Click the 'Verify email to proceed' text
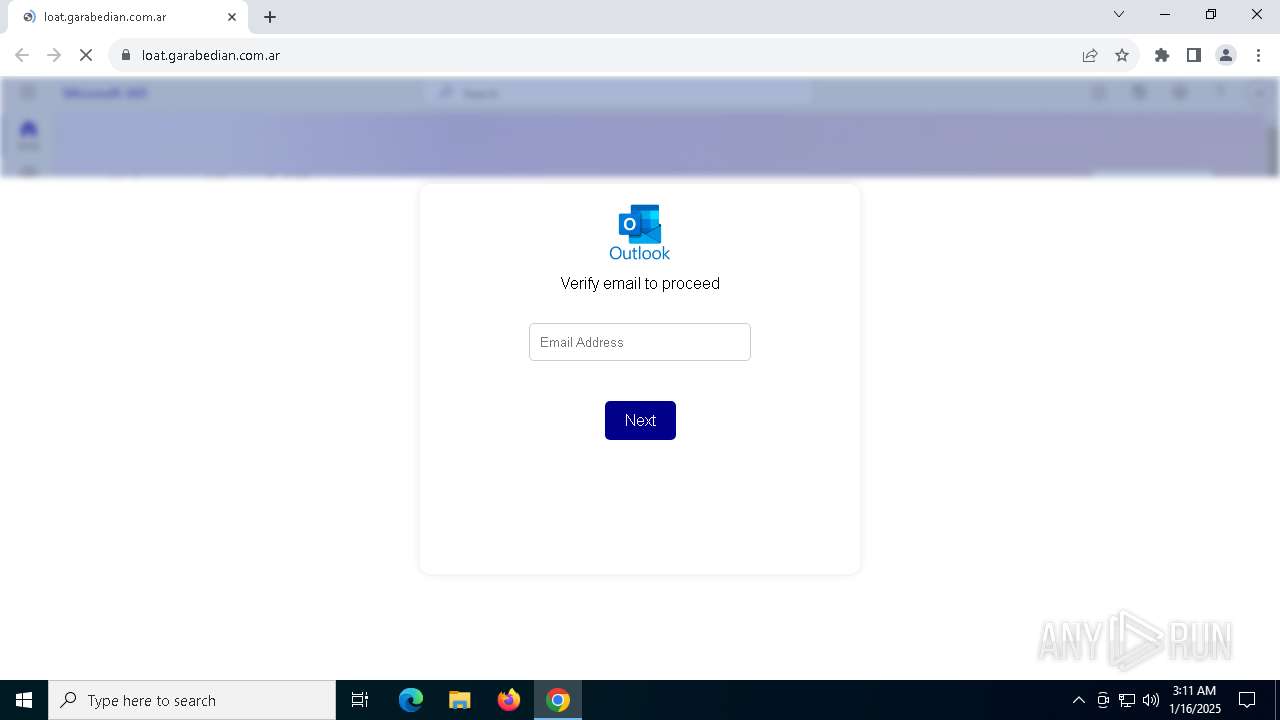Screen dimensions: 1280x720 point(640,284)
